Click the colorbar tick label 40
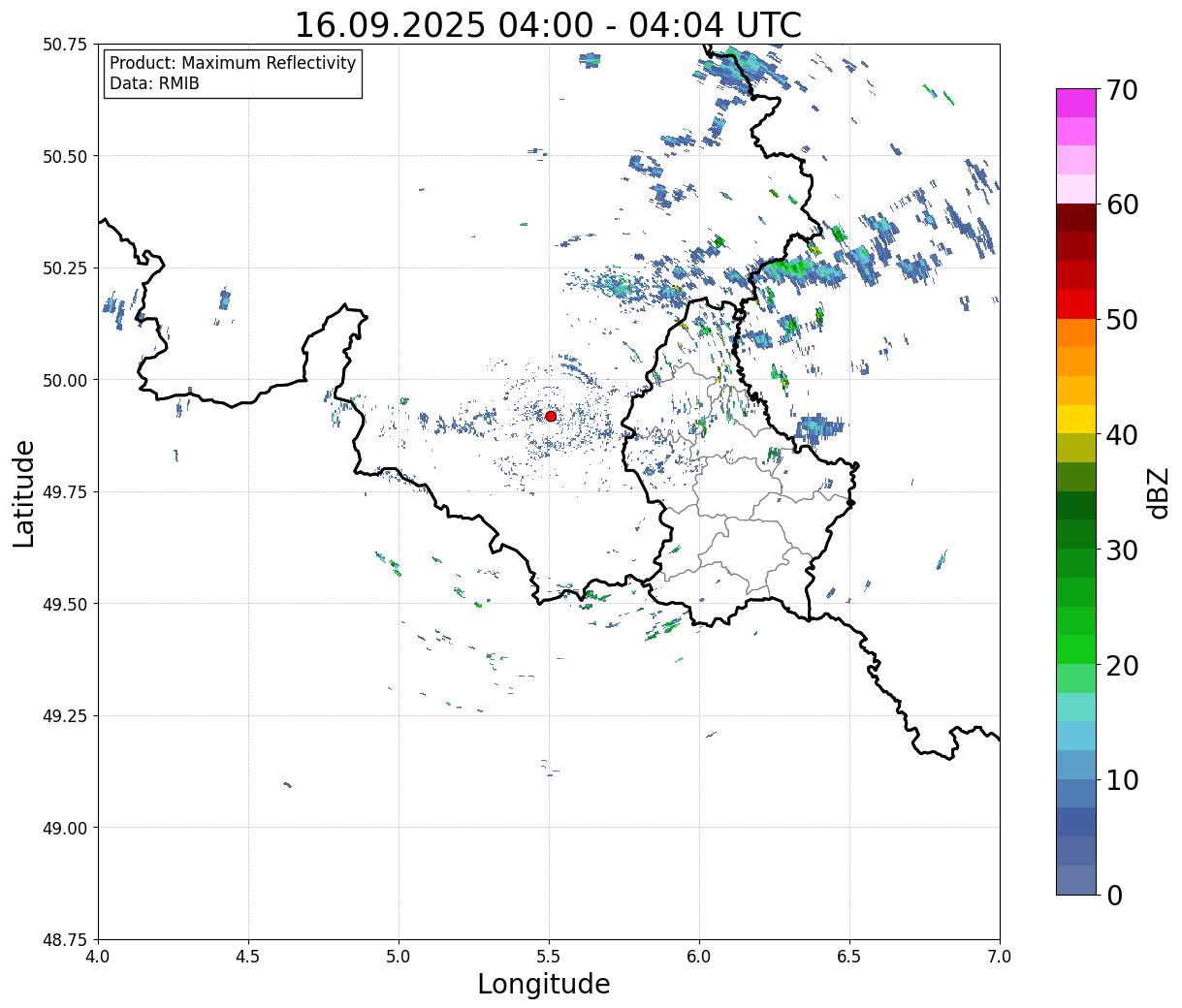1182x1008 pixels. (x=1123, y=435)
